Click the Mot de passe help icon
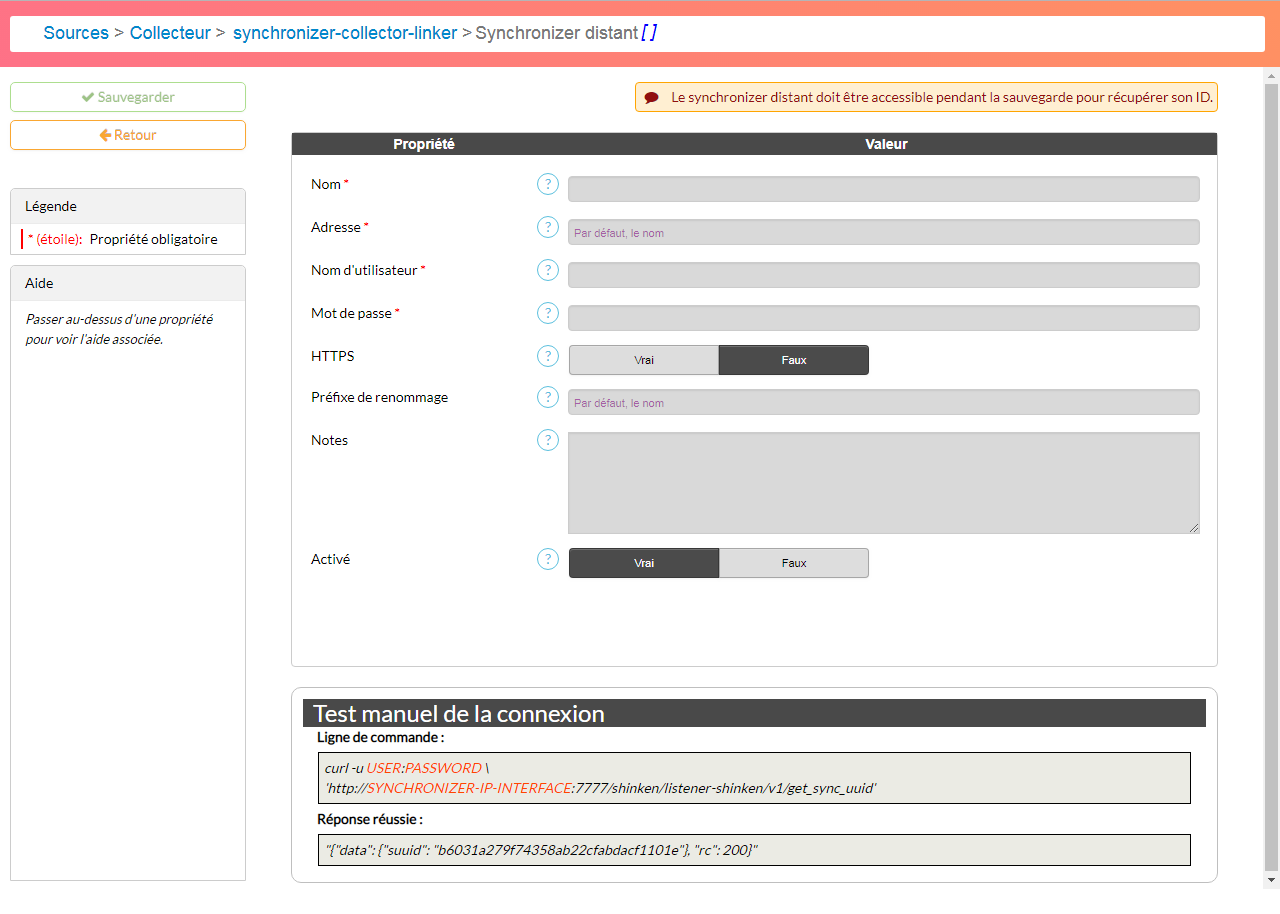The width and height of the screenshot is (1280, 914). point(548,313)
